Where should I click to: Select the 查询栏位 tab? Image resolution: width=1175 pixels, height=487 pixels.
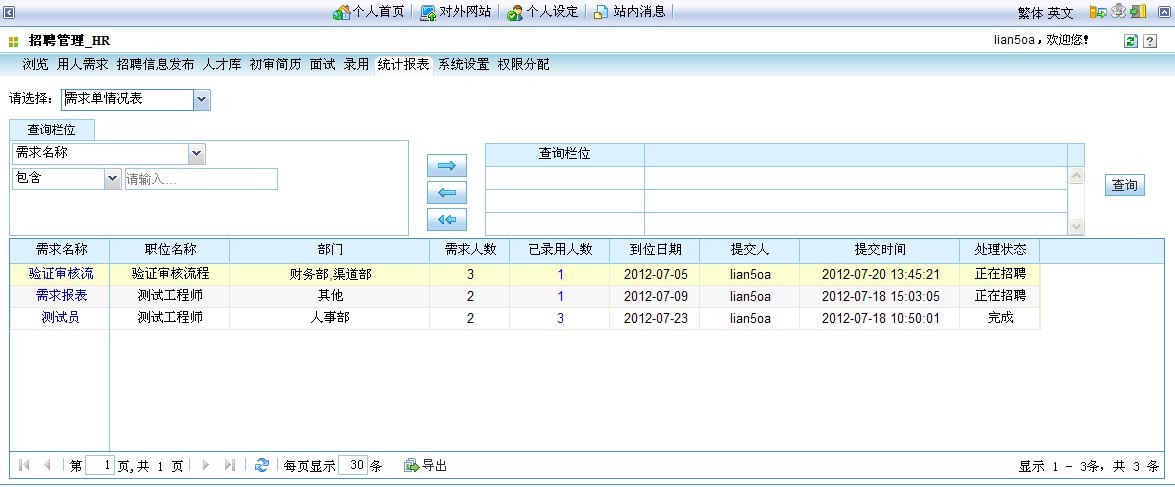coord(52,129)
